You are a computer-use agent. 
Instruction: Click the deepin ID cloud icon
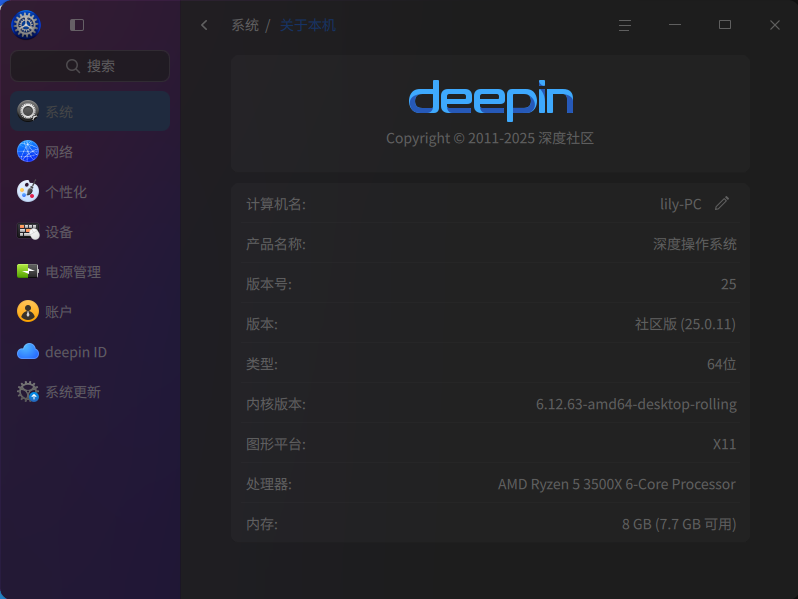coord(28,351)
